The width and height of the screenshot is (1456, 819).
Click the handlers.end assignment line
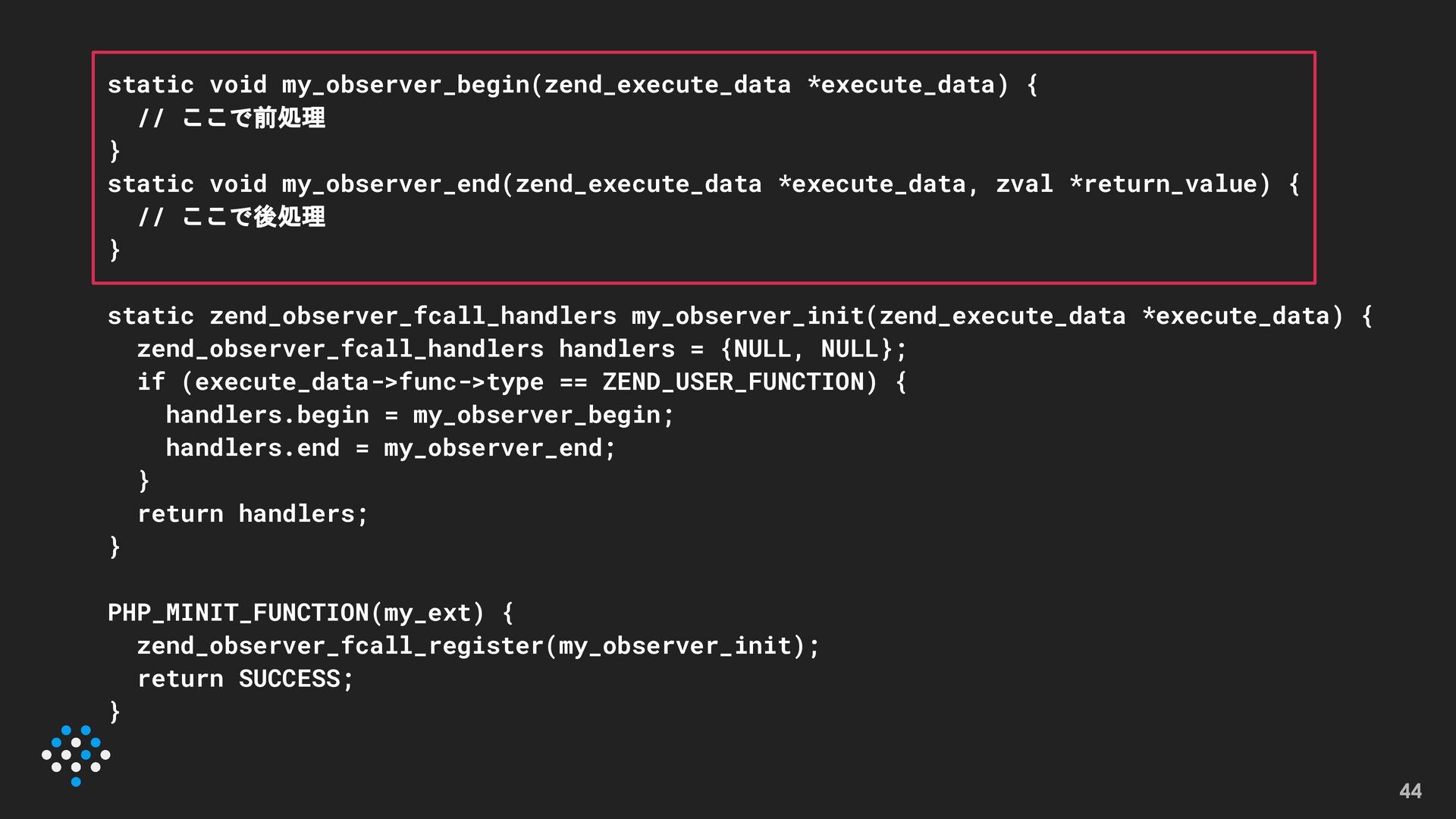pyautogui.click(x=391, y=447)
